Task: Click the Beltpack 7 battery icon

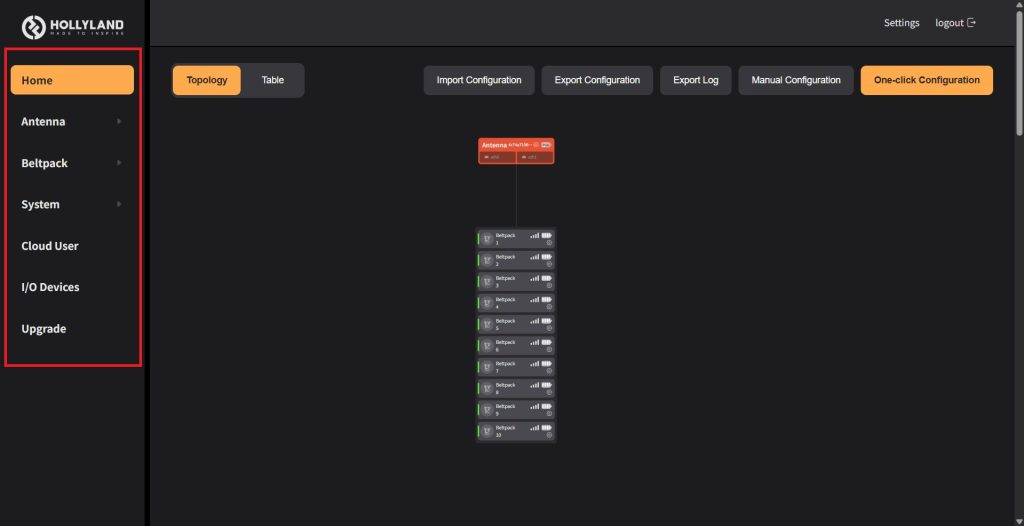Action: (546, 363)
